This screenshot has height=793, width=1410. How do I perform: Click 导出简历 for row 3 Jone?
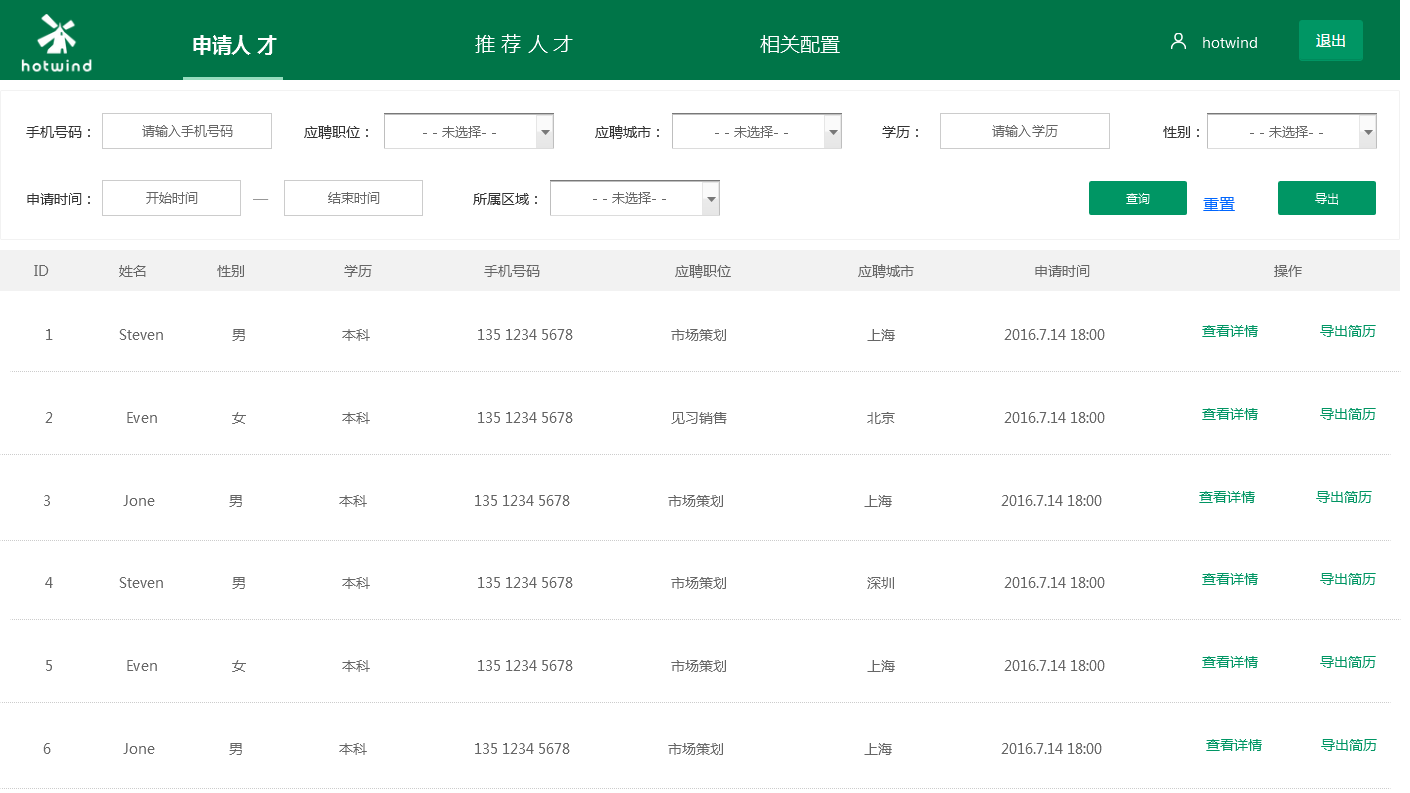[x=1344, y=498]
